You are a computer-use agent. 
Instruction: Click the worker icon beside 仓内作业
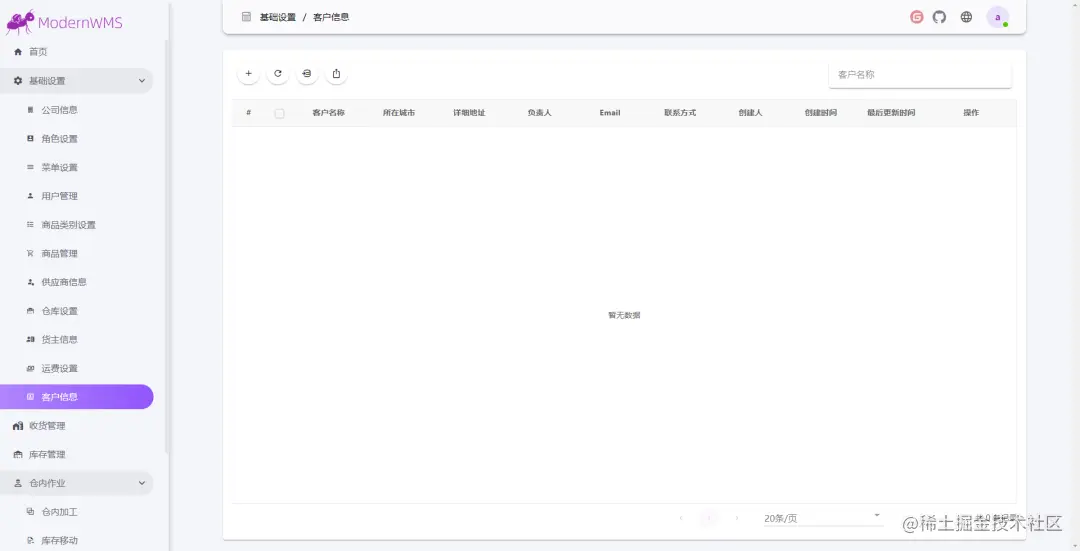18,484
